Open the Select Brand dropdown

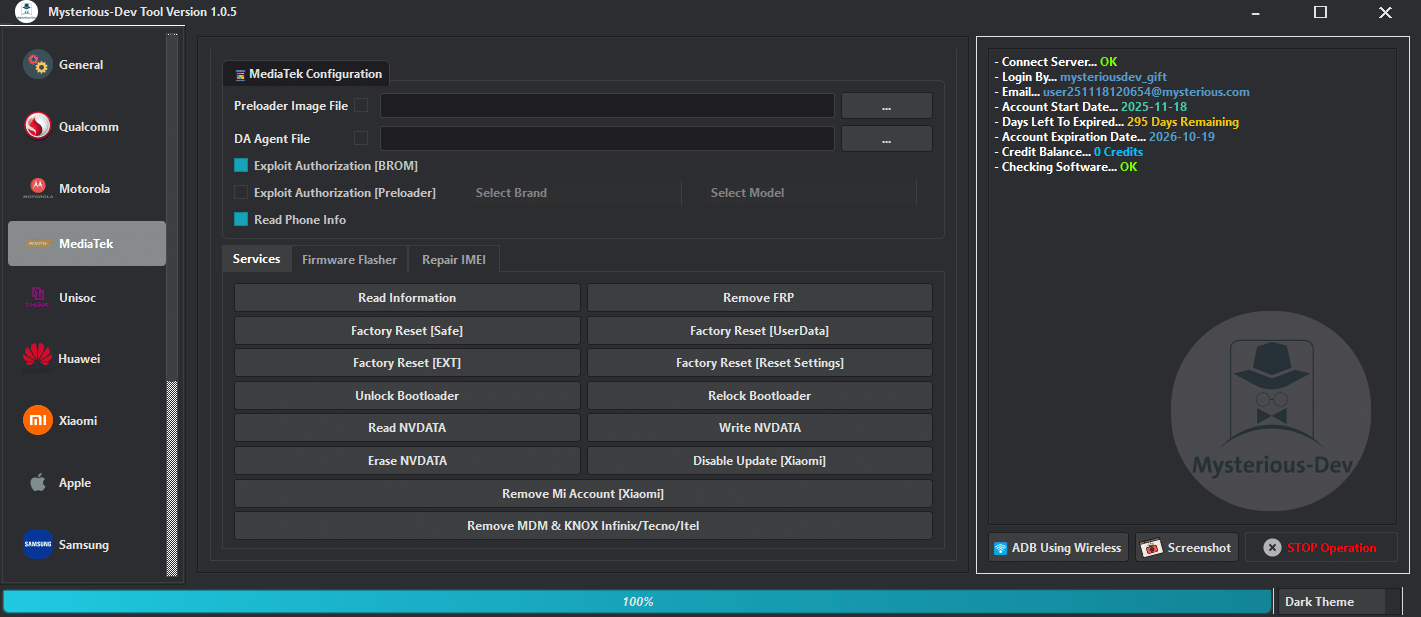[x=576, y=192]
